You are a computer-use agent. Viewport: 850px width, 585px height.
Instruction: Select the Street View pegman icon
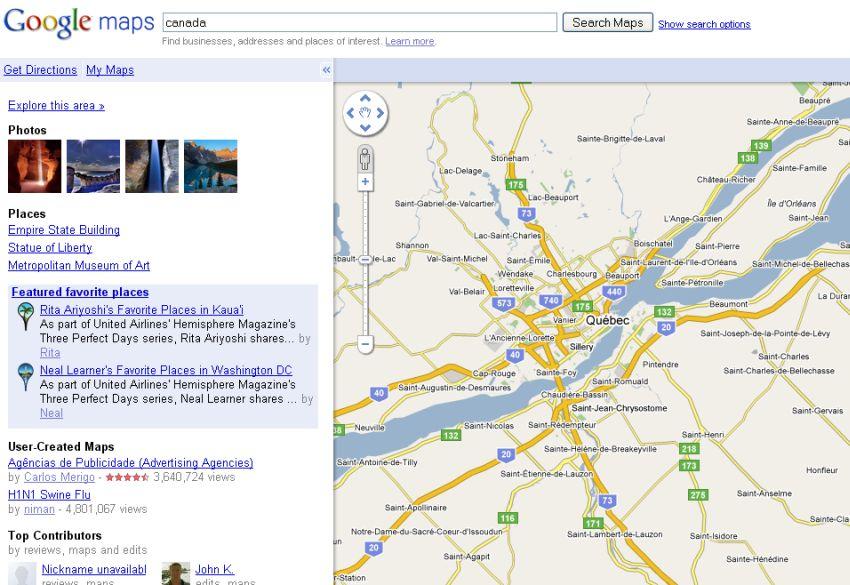[x=365, y=159]
